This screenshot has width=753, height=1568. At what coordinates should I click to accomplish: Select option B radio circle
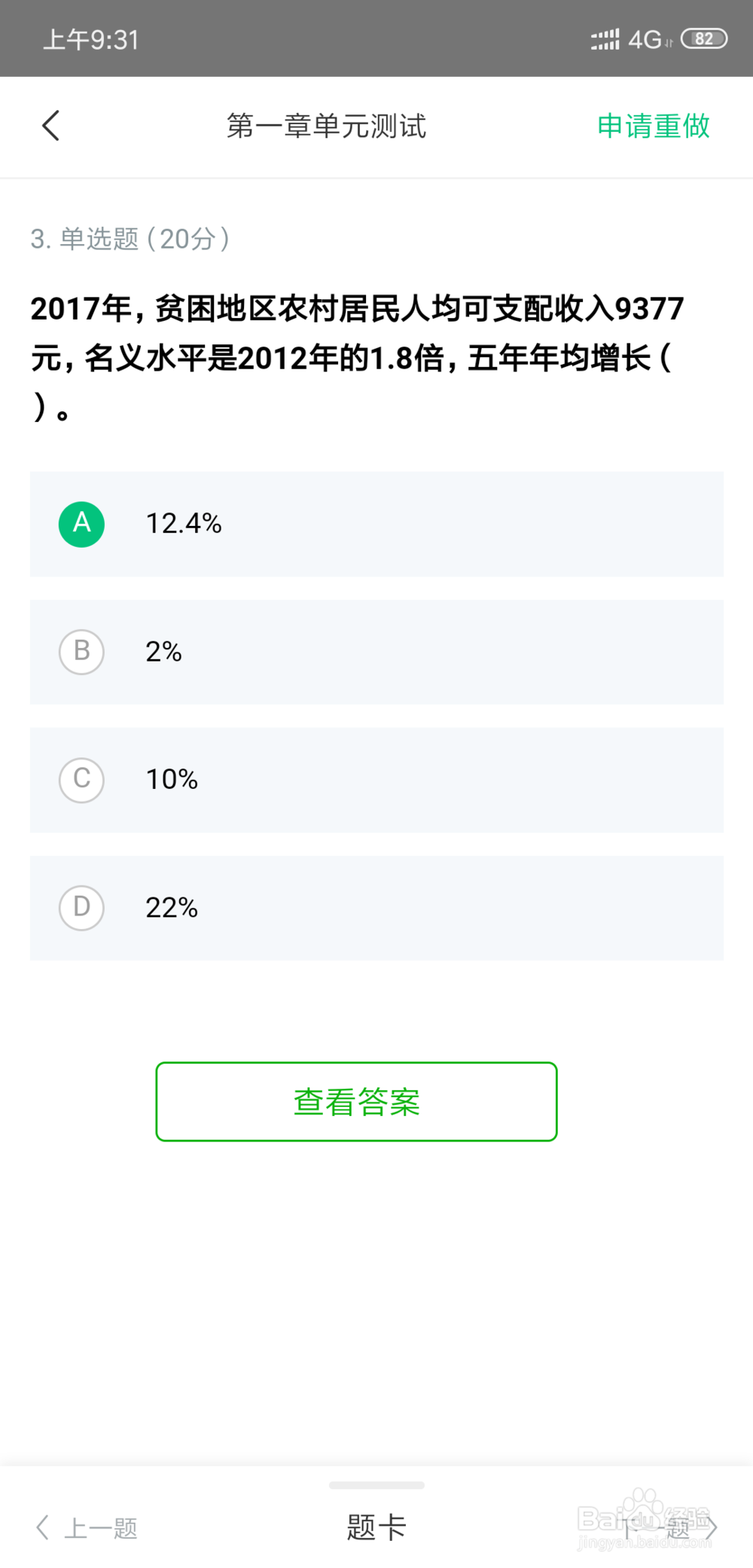pos(81,652)
